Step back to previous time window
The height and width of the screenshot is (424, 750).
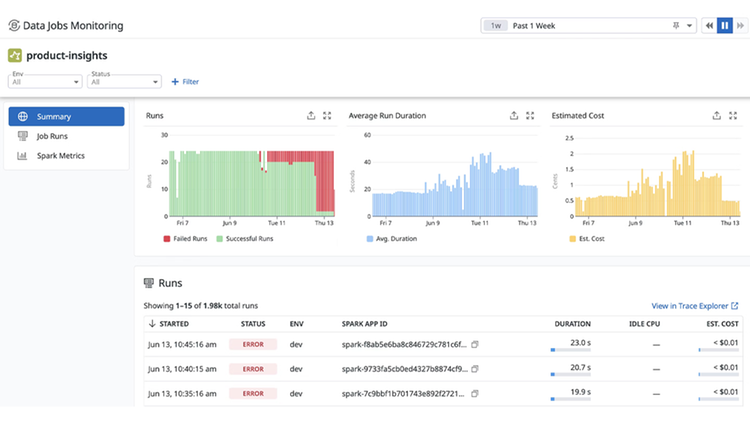tap(709, 26)
